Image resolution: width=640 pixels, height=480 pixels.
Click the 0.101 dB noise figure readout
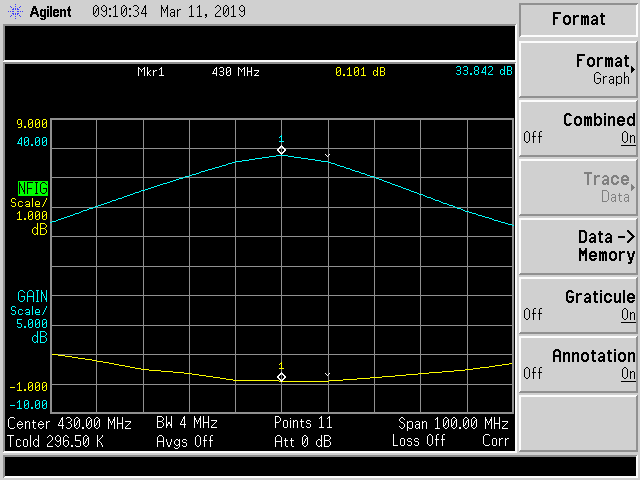pos(360,72)
